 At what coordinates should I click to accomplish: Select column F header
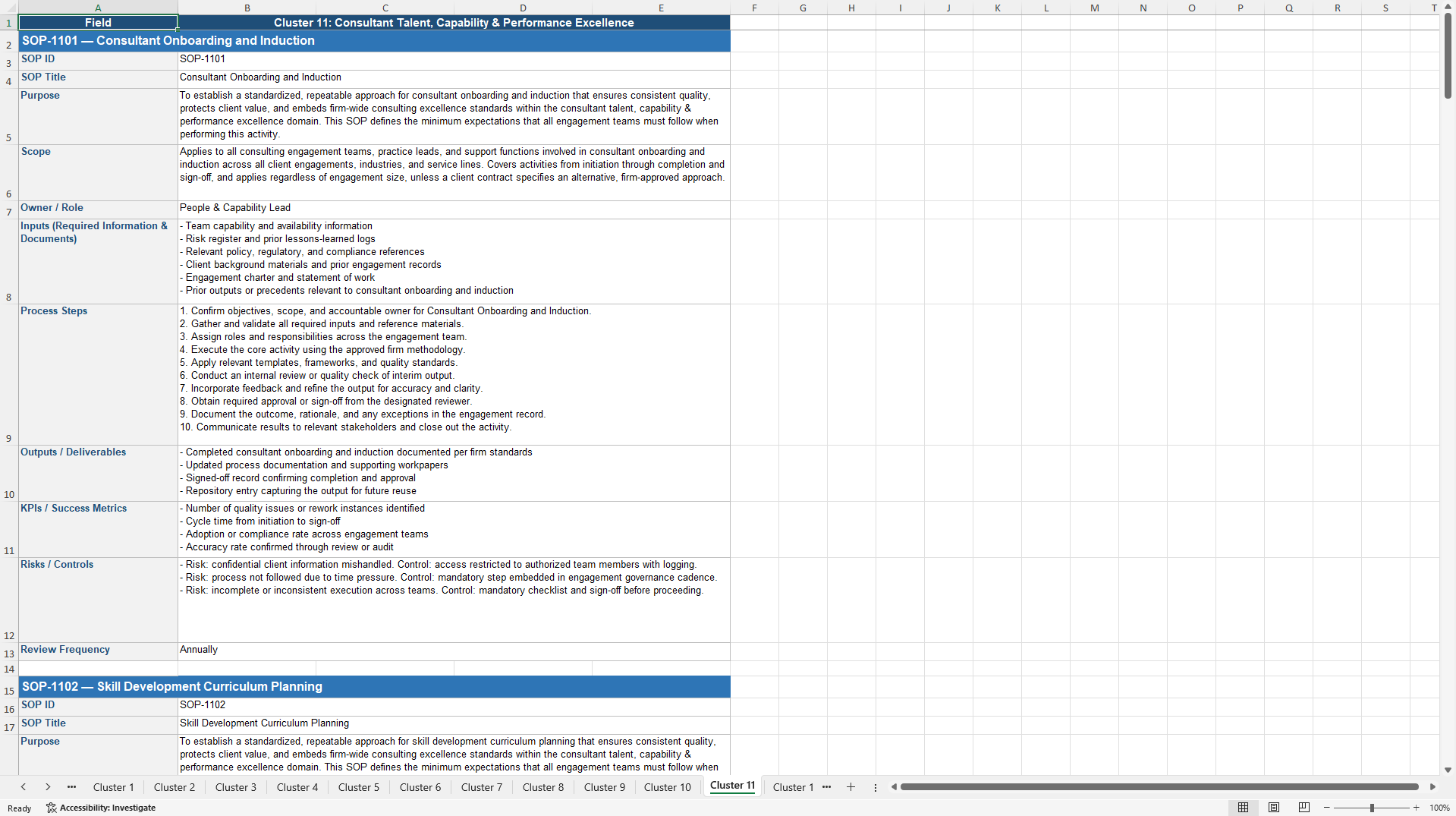[754, 8]
